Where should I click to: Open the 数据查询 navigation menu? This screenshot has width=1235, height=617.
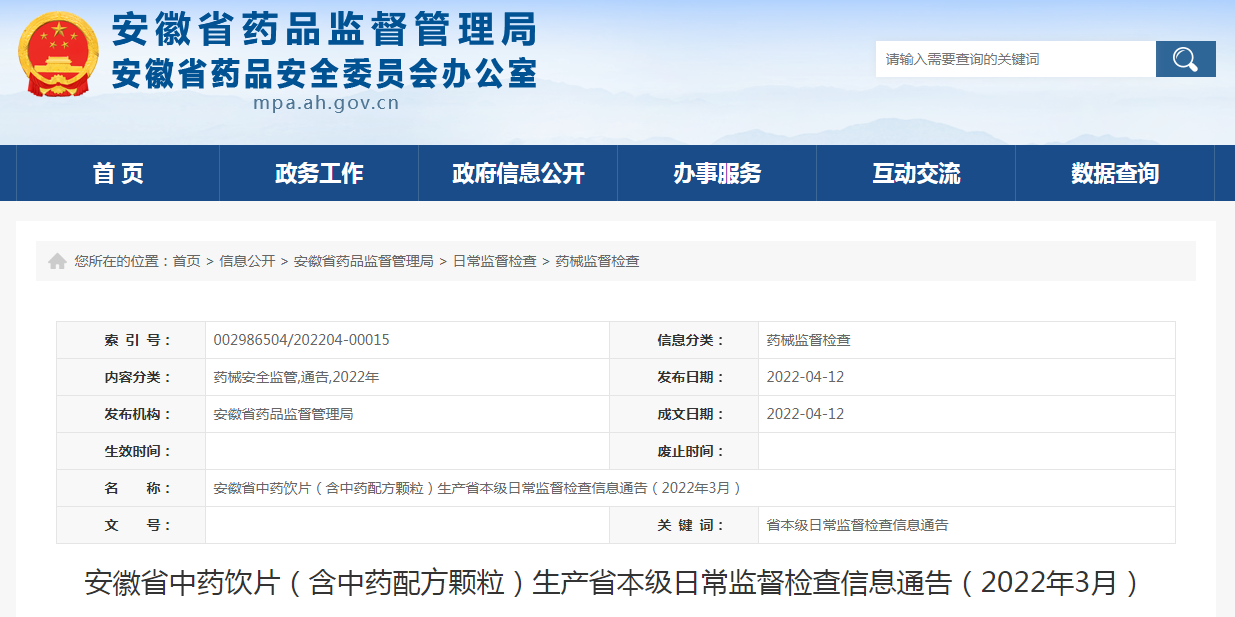click(x=1115, y=173)
